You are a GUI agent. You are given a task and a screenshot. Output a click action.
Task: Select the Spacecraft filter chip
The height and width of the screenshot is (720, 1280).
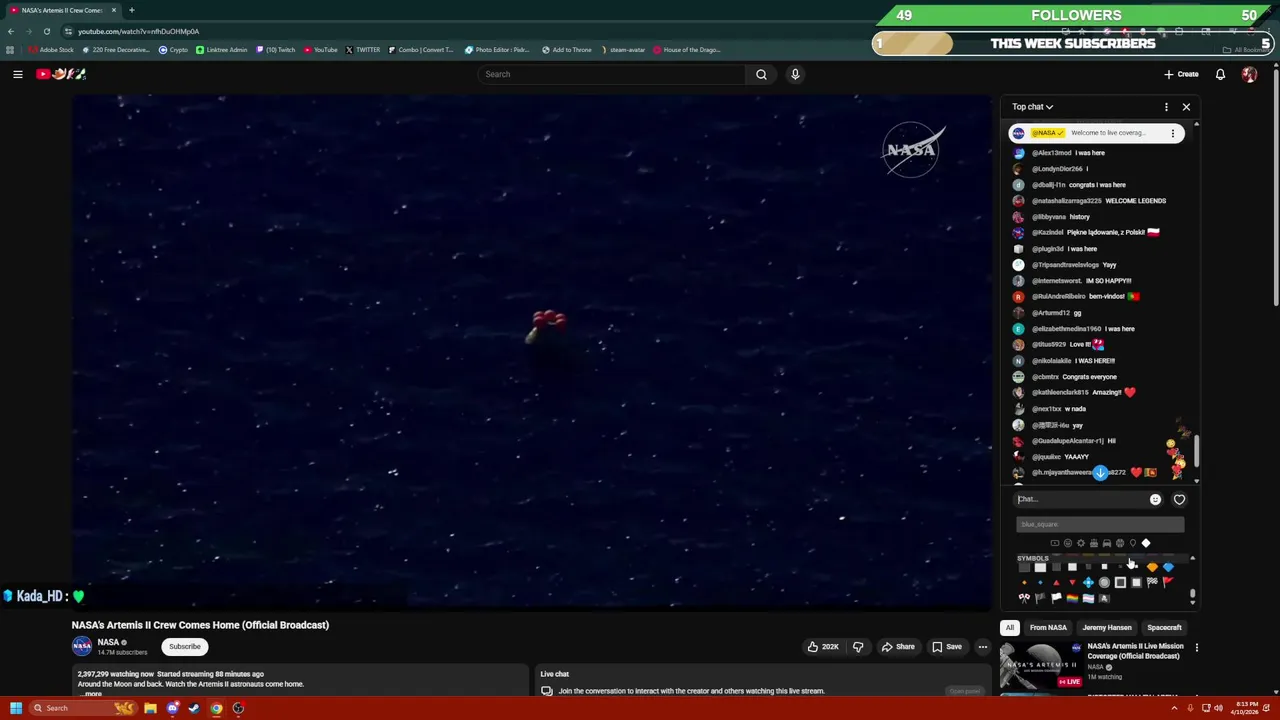click(x=1164, y=628)
